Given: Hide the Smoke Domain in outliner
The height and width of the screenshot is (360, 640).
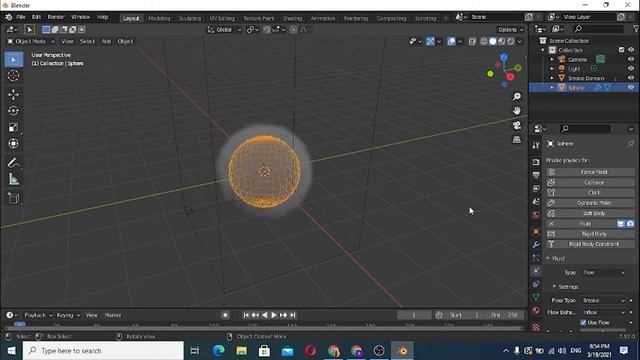Looking at the screenshot, I should (x=631, y=78).
